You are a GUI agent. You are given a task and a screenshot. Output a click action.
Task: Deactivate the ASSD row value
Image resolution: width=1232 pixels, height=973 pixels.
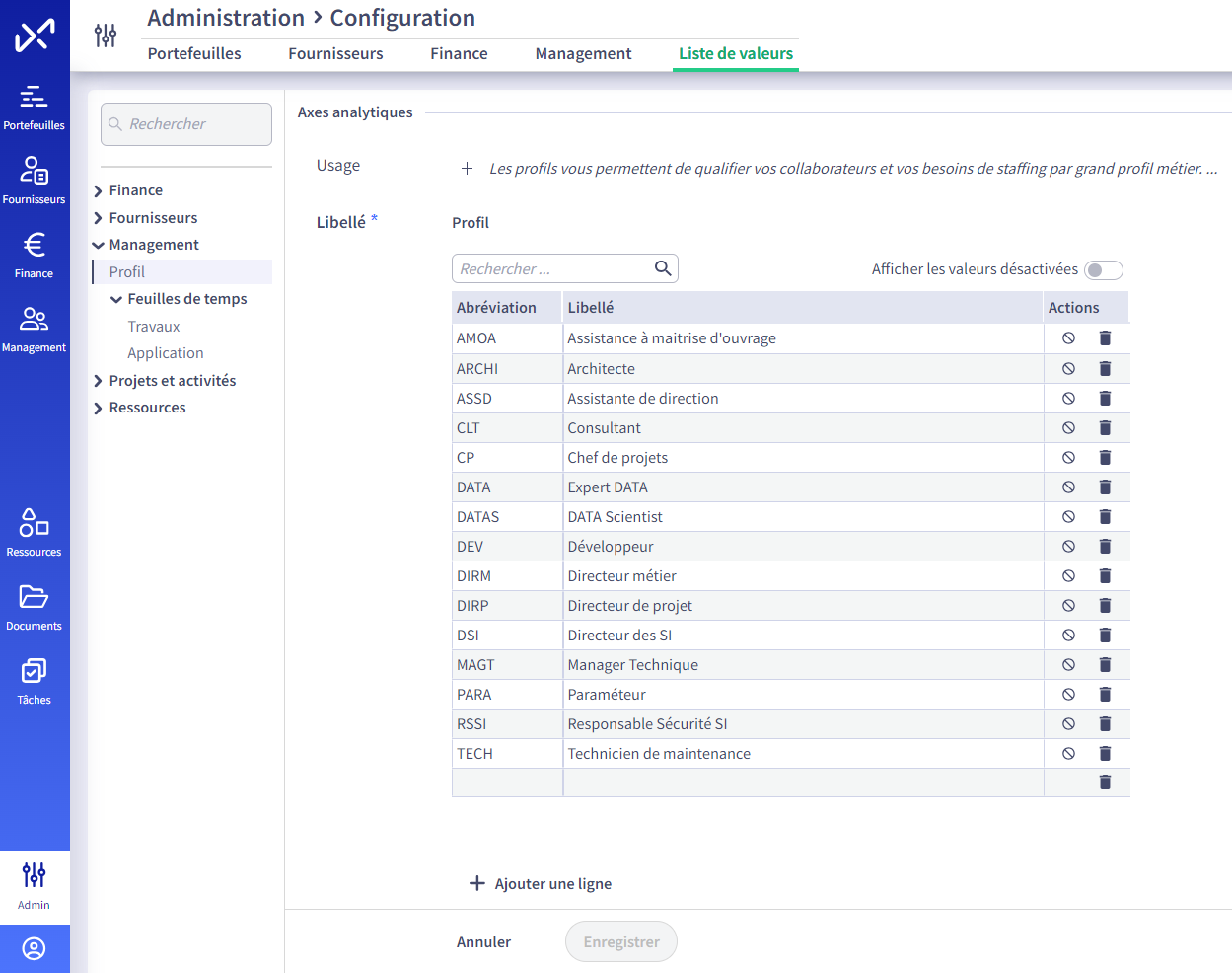pos(1068,399)
